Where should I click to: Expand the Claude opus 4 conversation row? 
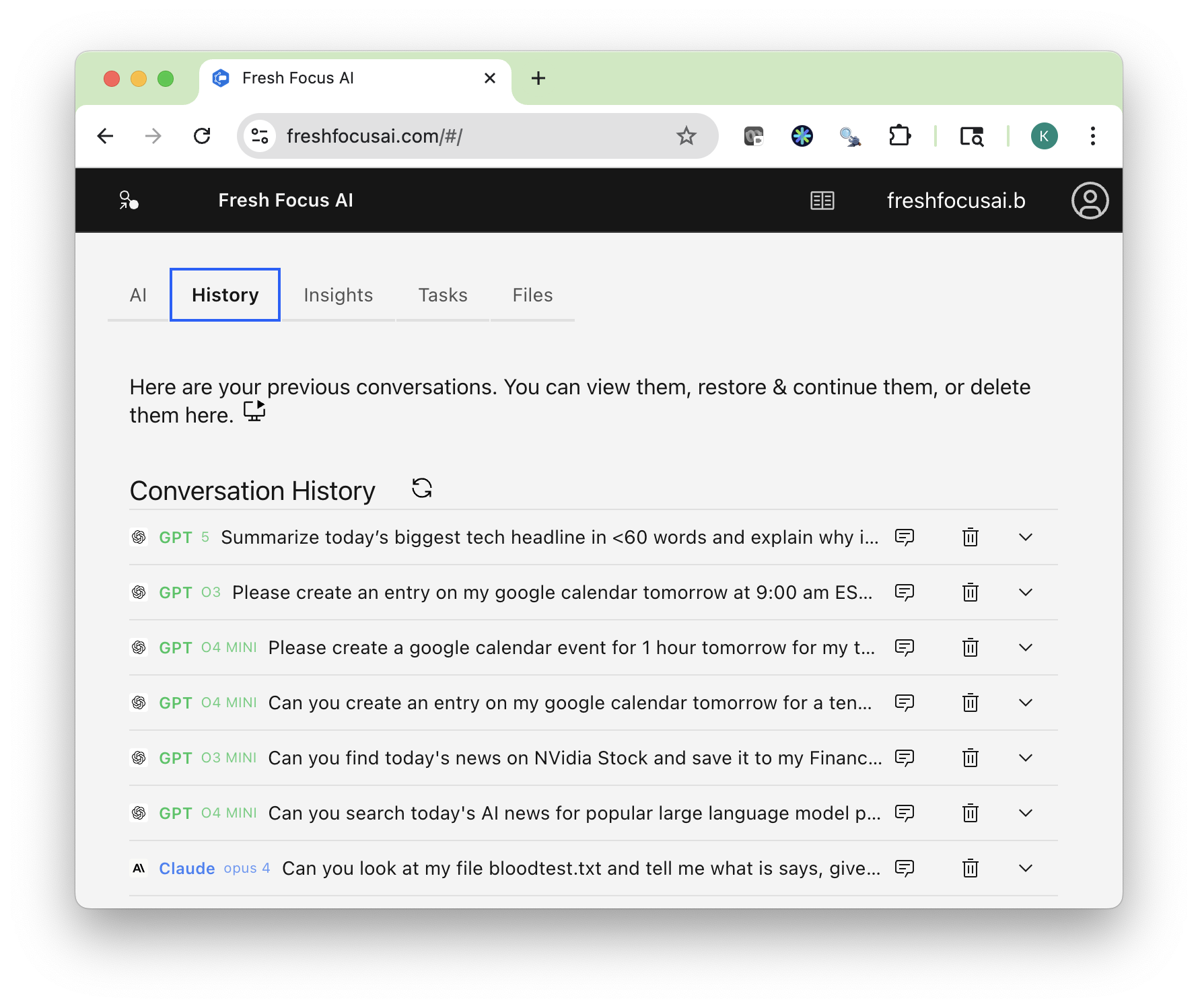(1025, 869)
